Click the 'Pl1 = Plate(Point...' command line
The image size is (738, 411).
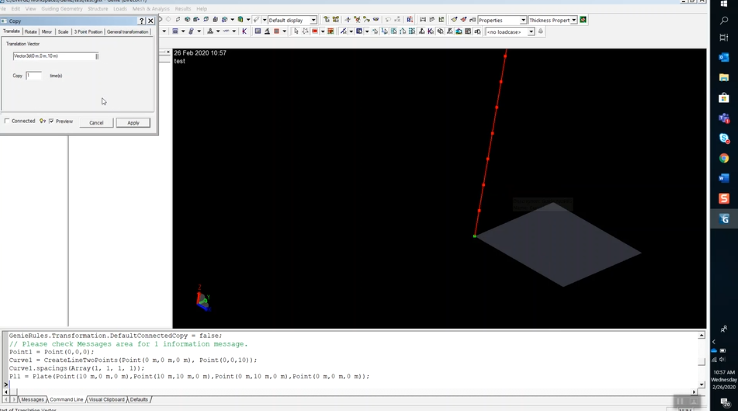[190, 376]
